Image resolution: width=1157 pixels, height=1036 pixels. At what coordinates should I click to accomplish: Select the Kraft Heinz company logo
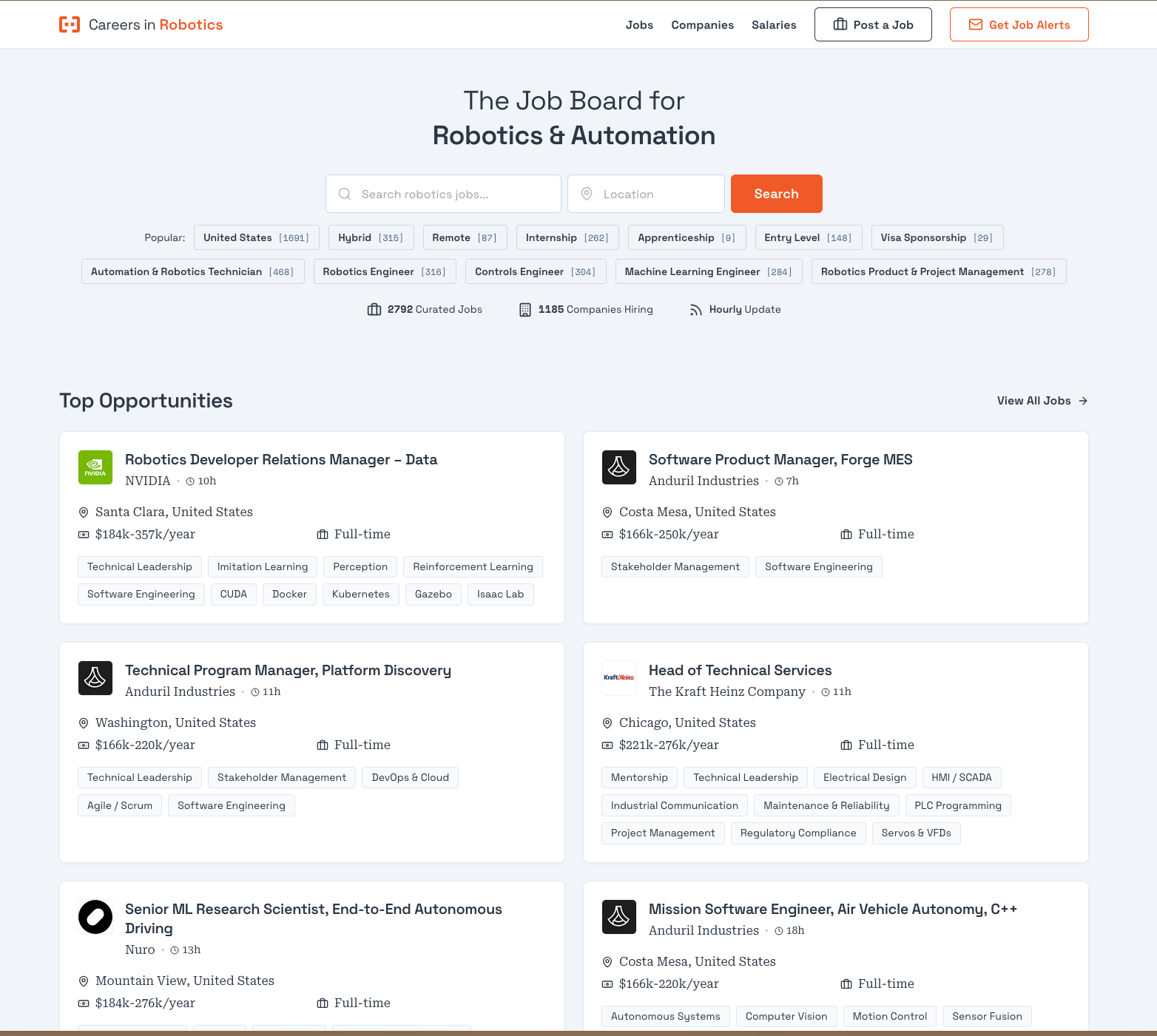(x=618, y=677)
